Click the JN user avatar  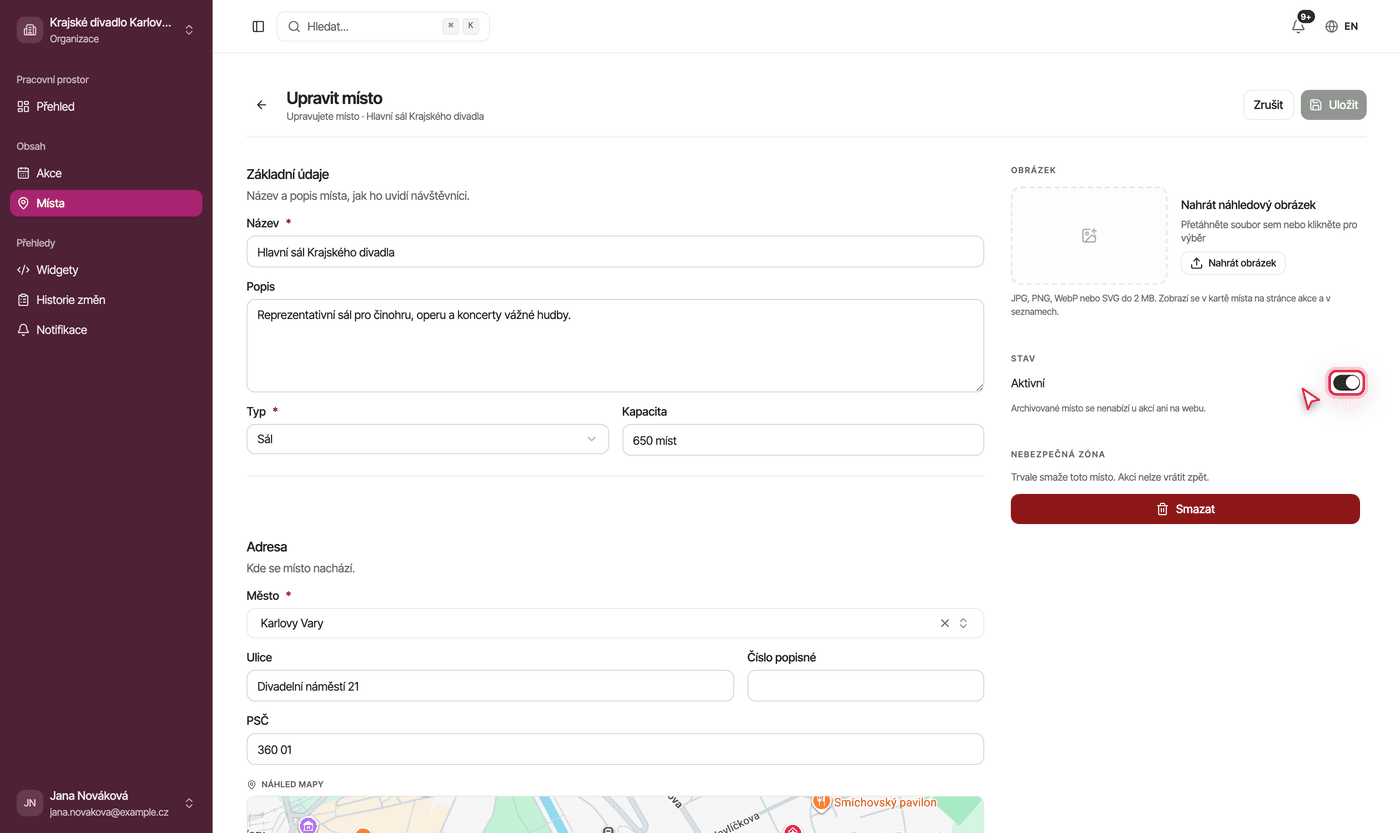(30, 803)
